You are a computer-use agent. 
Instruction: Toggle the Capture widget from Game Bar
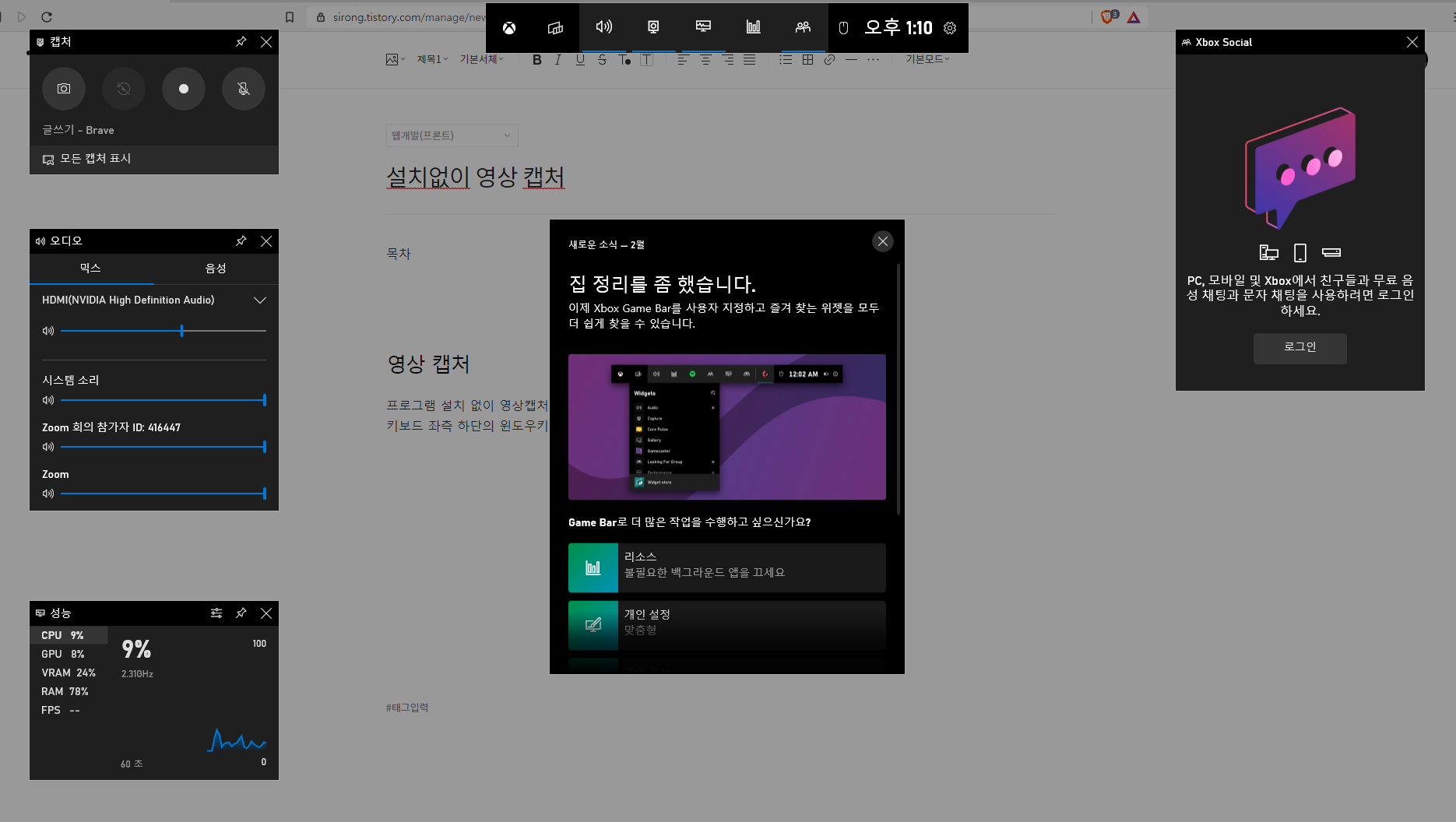point(653,27)
